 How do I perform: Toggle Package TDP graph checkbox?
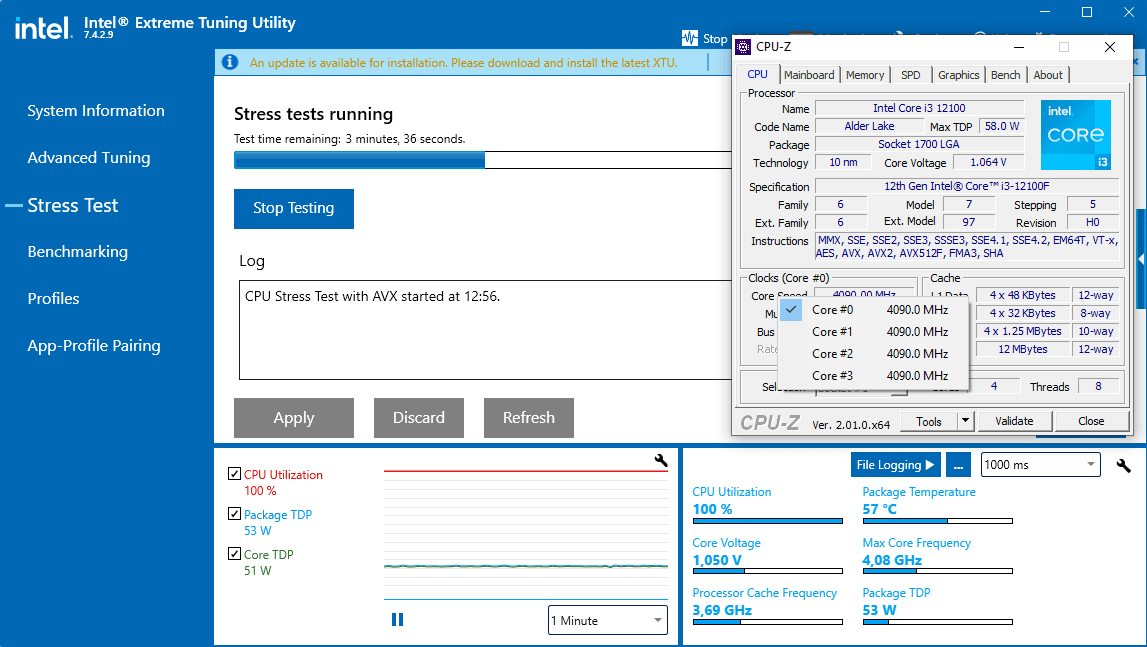click(x=234, y=514)
